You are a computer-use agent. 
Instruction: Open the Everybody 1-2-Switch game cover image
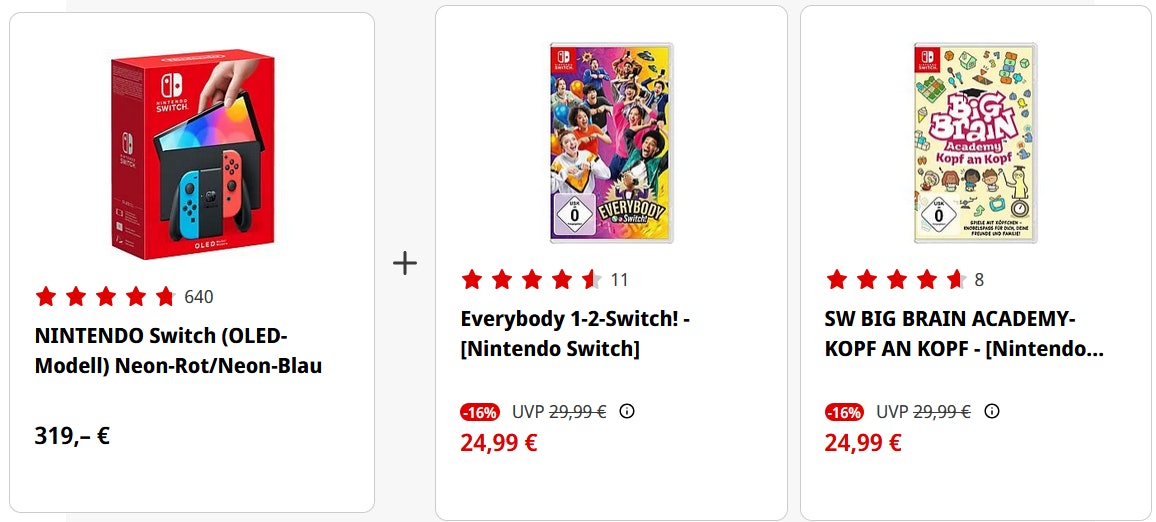[x=611, y=143]
